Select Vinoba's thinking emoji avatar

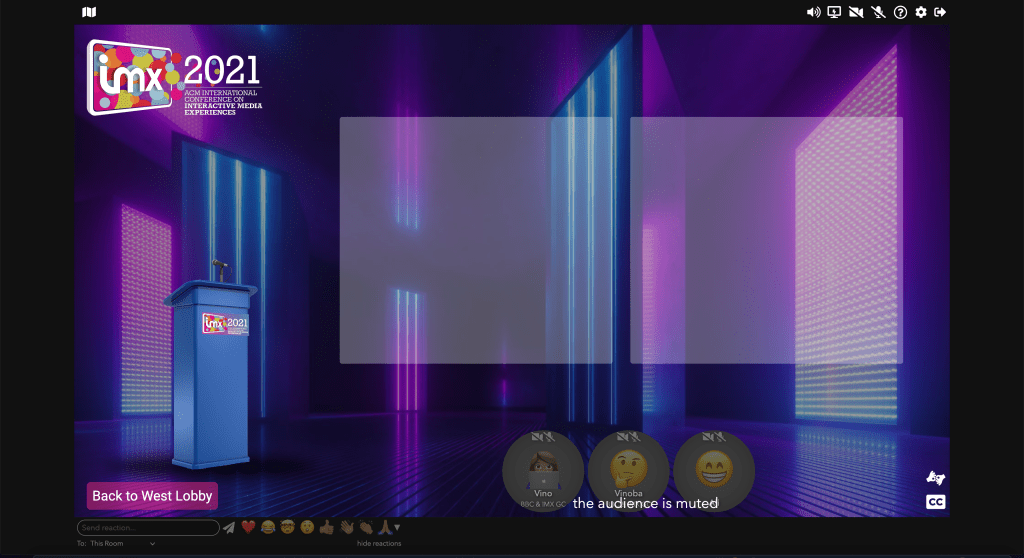628,468
